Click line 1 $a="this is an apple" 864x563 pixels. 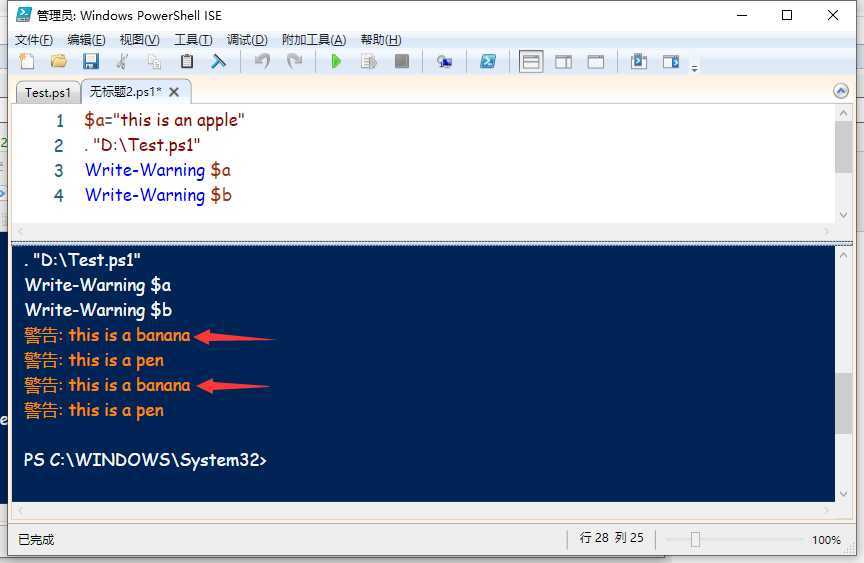(x=164, y=120)
